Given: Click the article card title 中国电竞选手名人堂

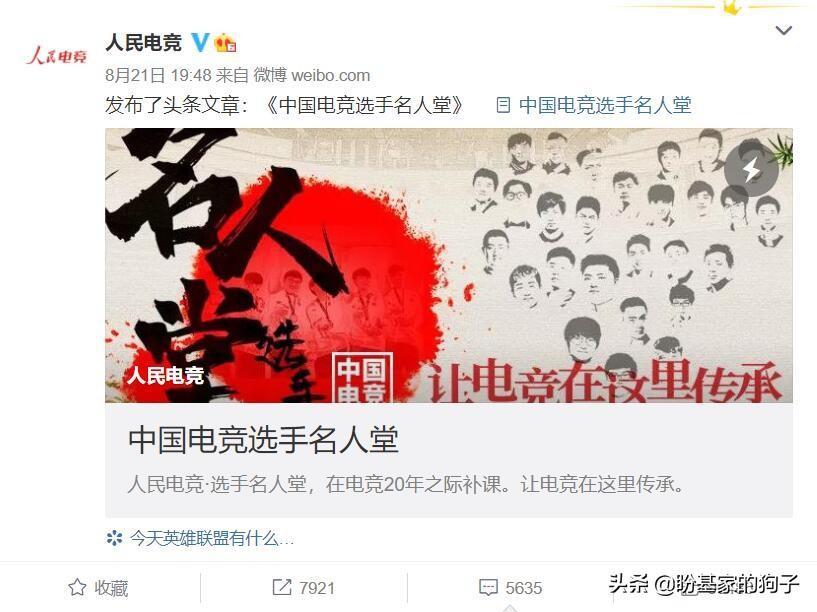Looking at the screenshot, I should pyautogui.click(x=263, y=440).
